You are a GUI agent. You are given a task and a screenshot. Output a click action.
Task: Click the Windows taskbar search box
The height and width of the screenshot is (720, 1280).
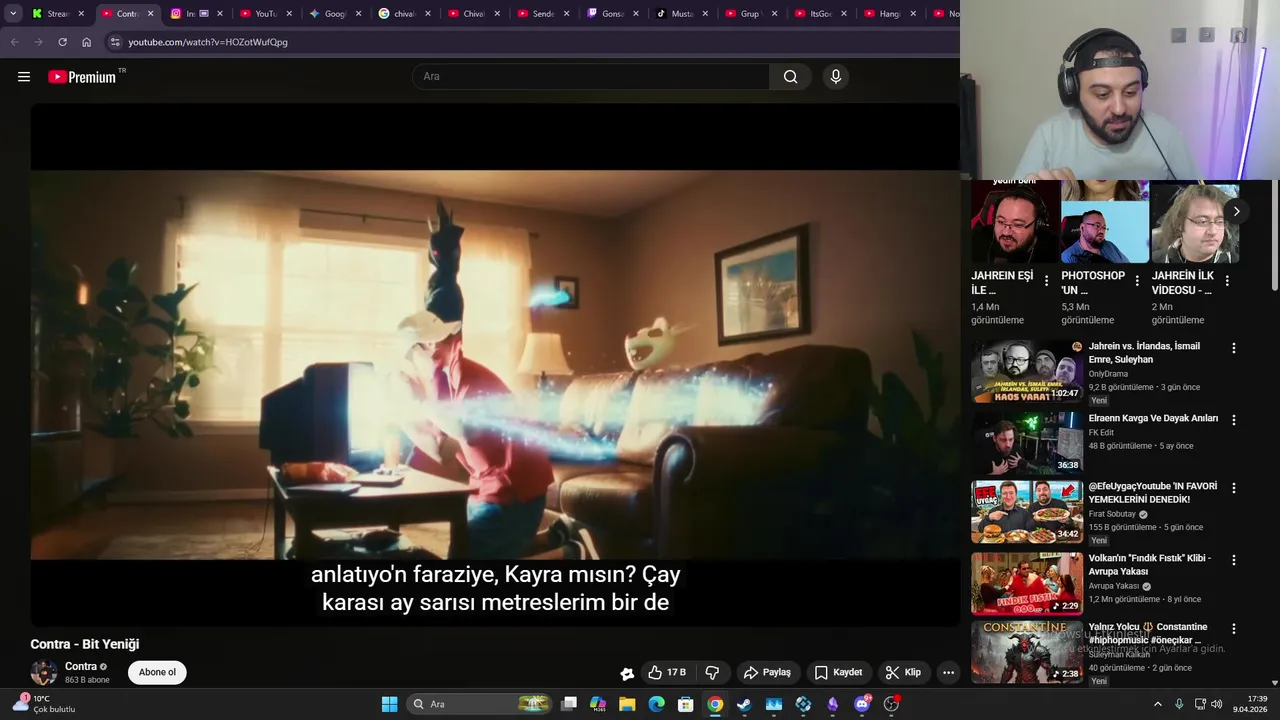481,704
